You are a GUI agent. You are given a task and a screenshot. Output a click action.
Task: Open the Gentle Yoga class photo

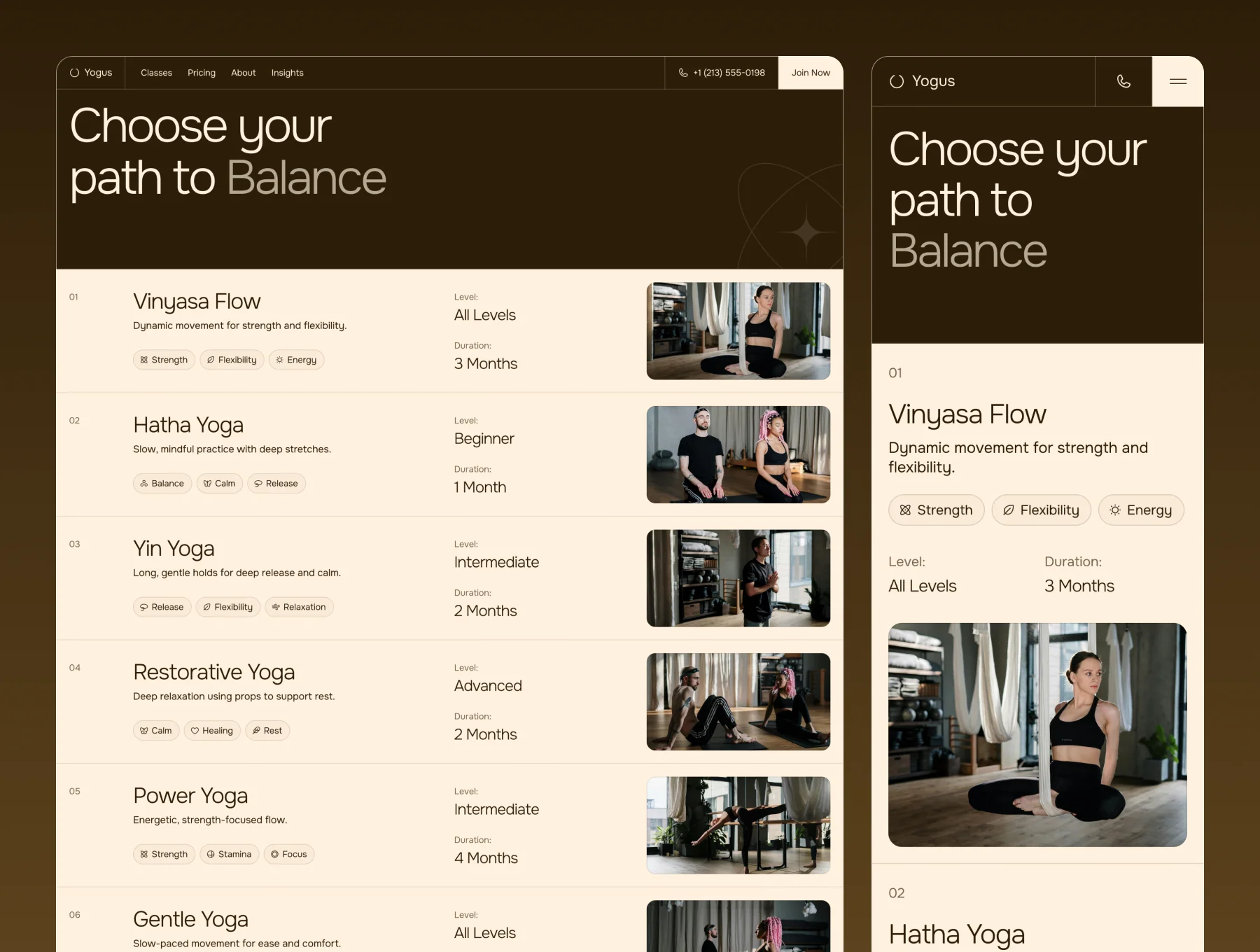(738, 926)
